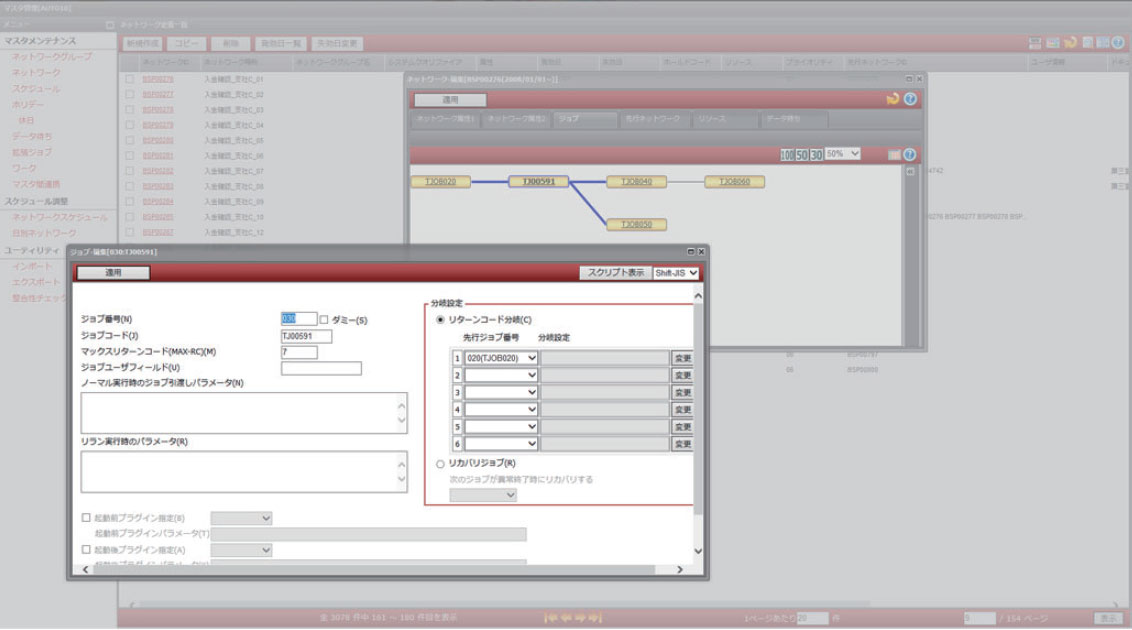1132x630 pixels.
Task: Enable the ダミー(S) checkbox
Action: click(x=323, y=320)
